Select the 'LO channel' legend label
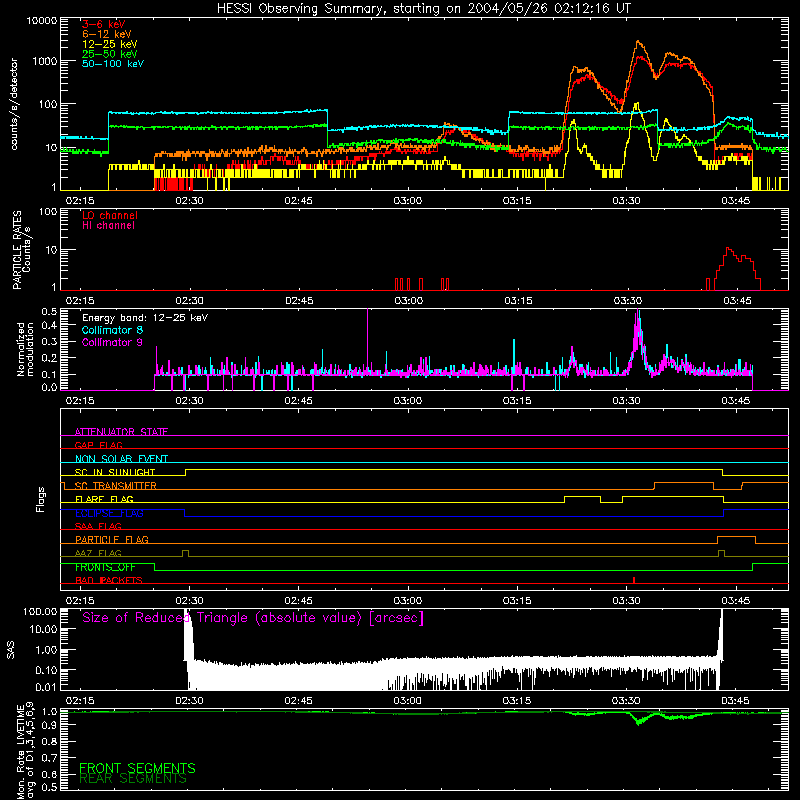The height and width of the screenshot is (800, 800). 110,215
